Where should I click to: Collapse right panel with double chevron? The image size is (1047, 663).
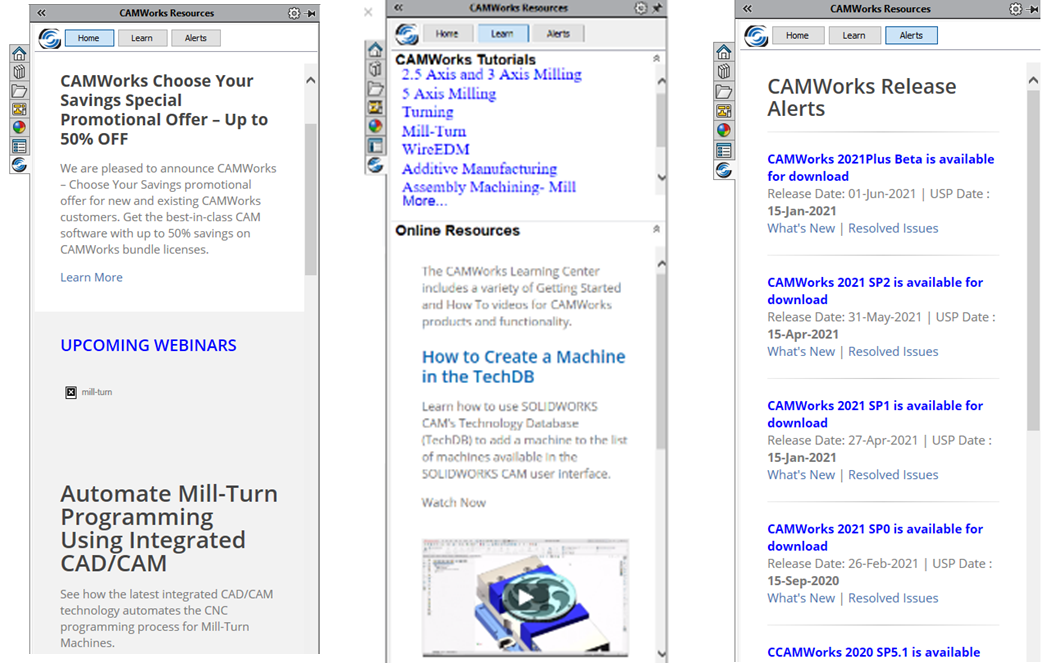(x=747, y=9)
